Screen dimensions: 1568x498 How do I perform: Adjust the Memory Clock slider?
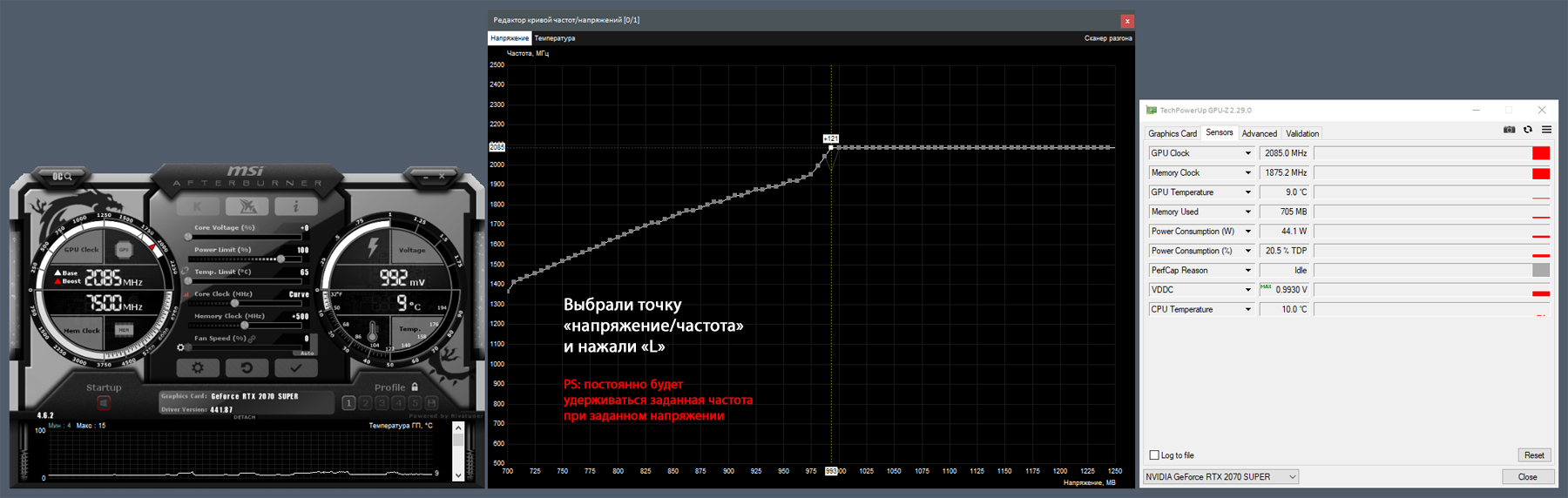[244, 325]
